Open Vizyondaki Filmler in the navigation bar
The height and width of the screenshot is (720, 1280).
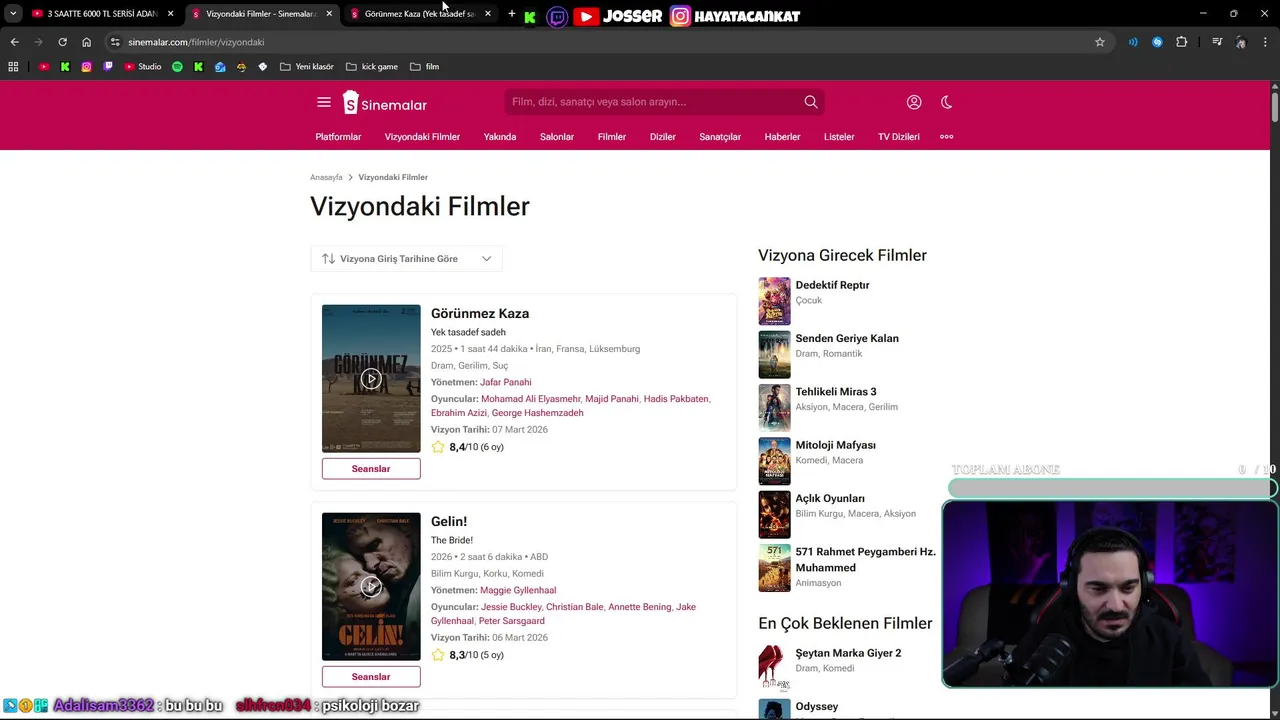[422, 137]
